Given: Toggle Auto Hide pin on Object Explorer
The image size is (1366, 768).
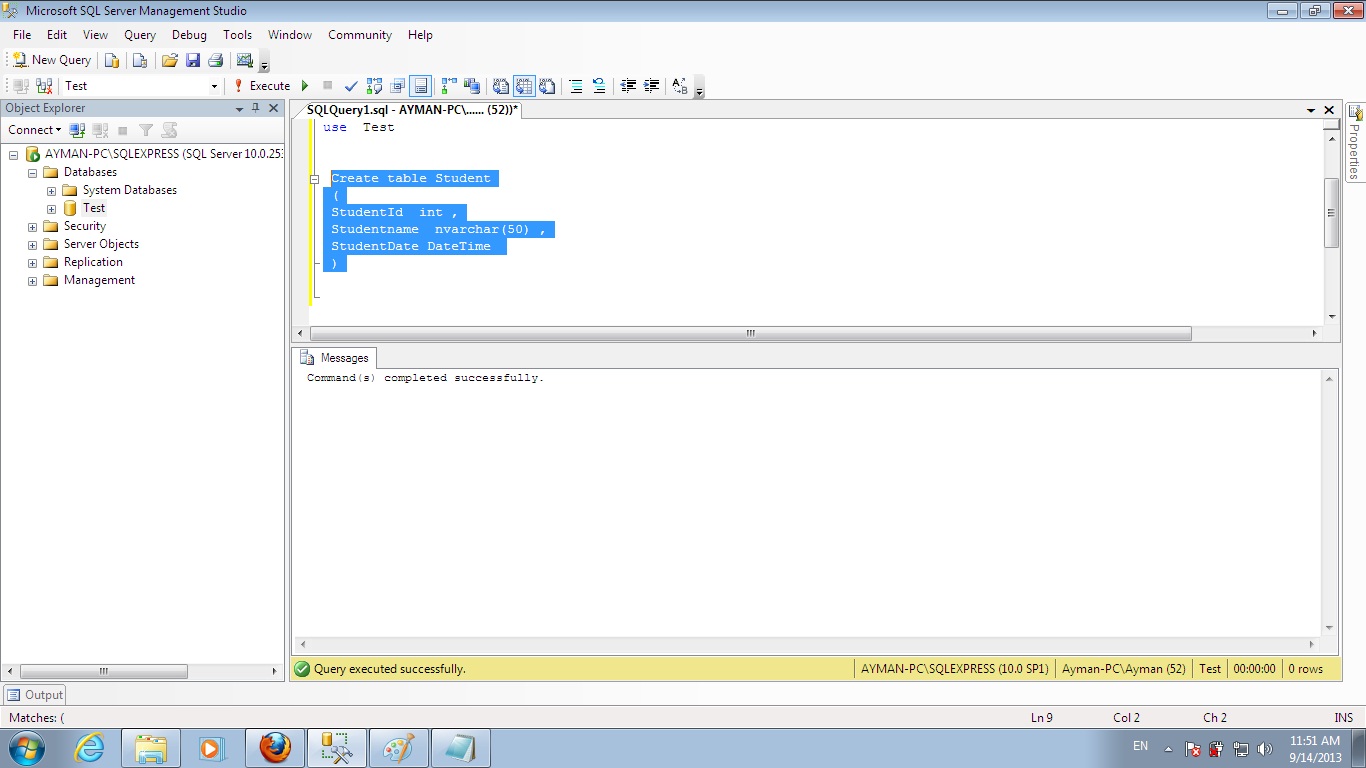Looking at the screenshot, I should (256, 108).
